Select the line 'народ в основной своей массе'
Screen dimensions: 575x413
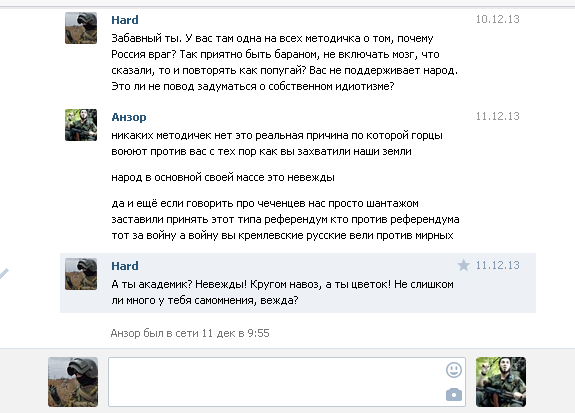point(223,178)
